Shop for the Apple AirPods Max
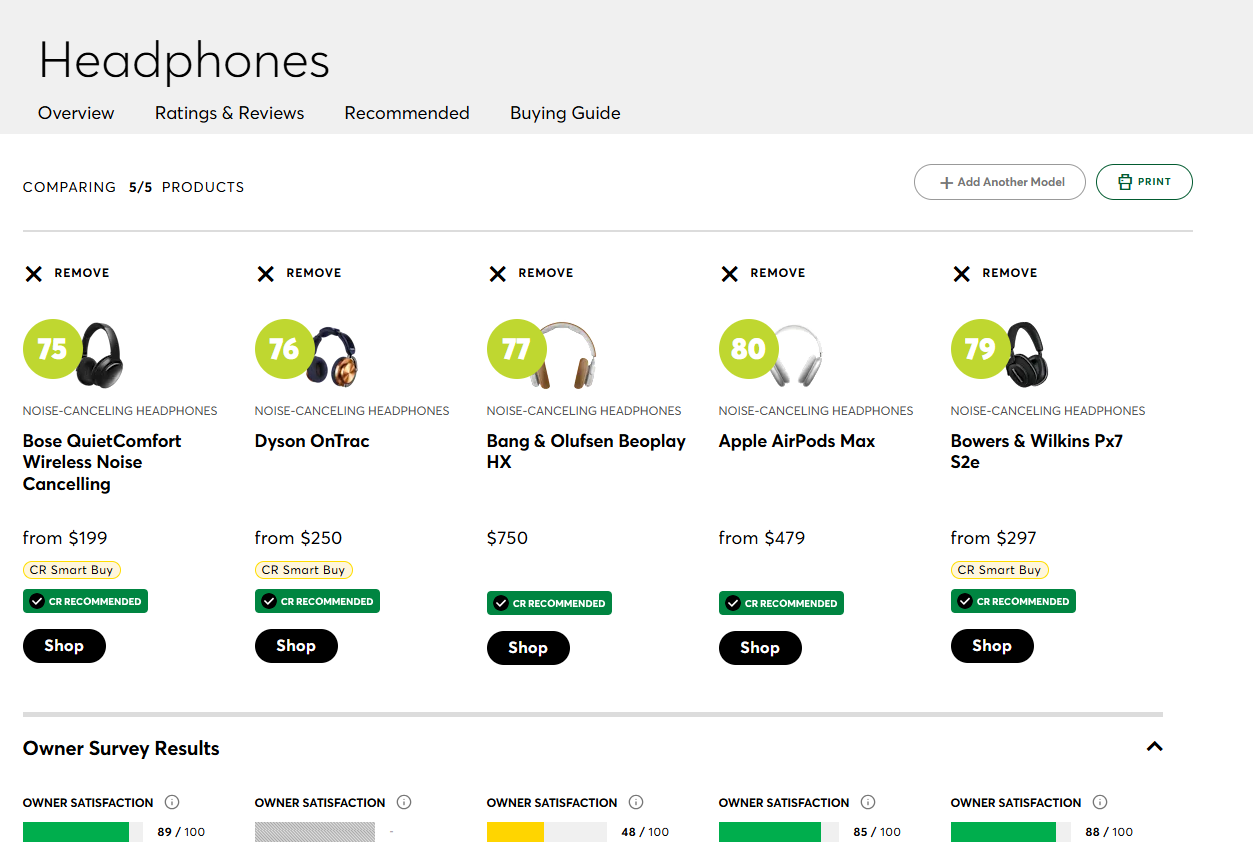1253x867 pixels. point(760,648)
